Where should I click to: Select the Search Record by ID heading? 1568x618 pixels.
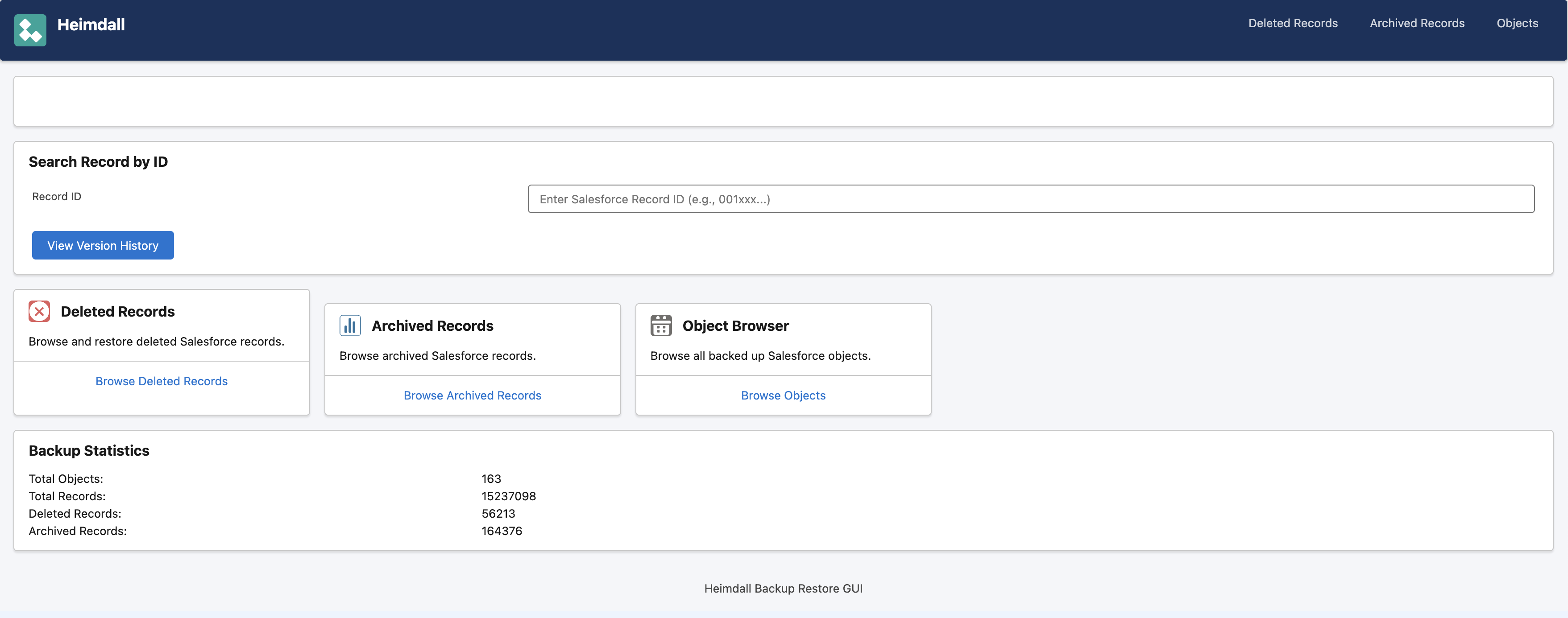[98, 162]
